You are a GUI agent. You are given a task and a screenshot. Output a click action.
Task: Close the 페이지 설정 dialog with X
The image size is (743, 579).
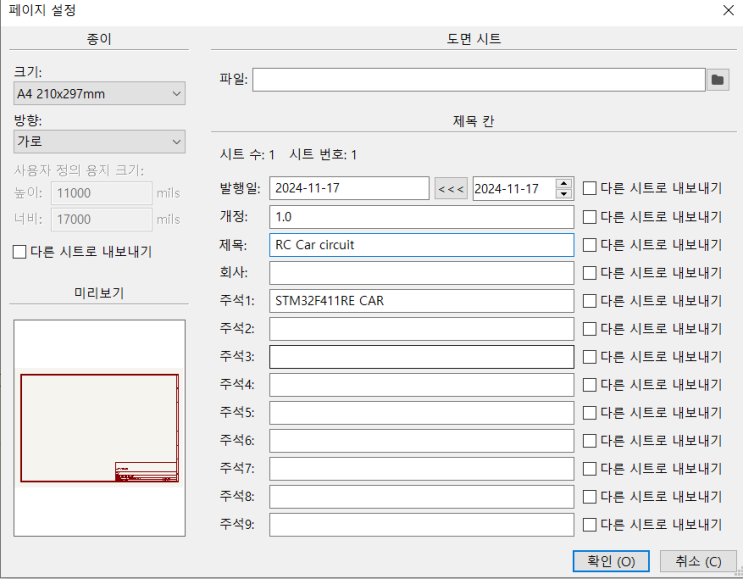728,10
